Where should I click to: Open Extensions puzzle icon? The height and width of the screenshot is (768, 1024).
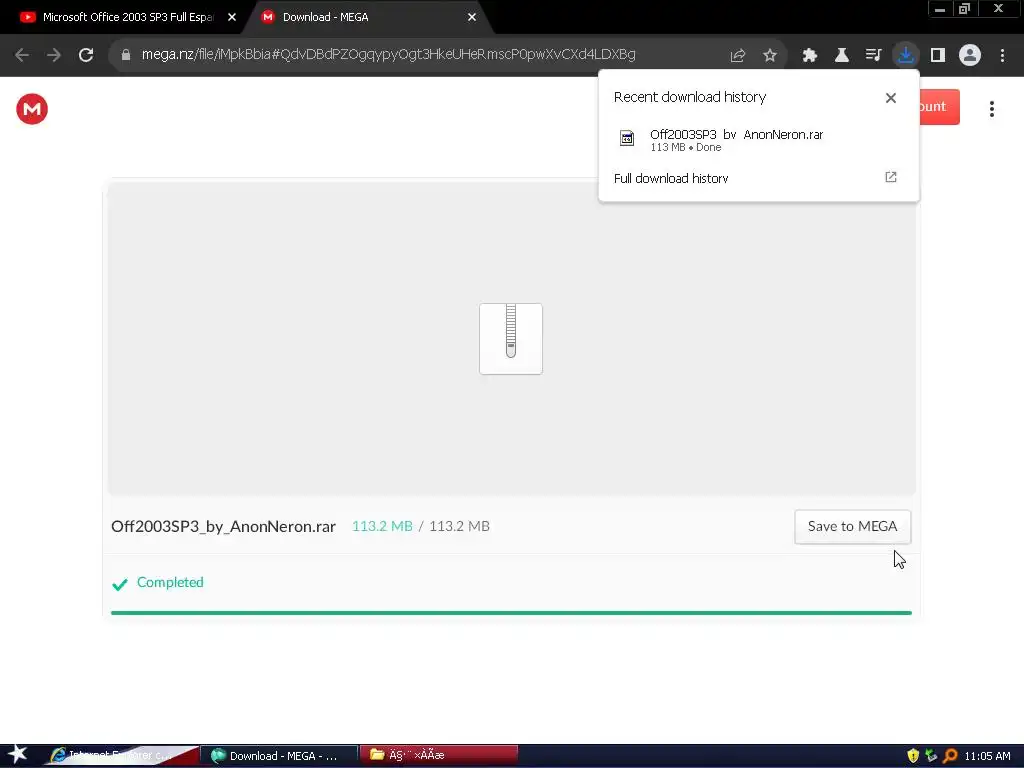coord(810,56)
